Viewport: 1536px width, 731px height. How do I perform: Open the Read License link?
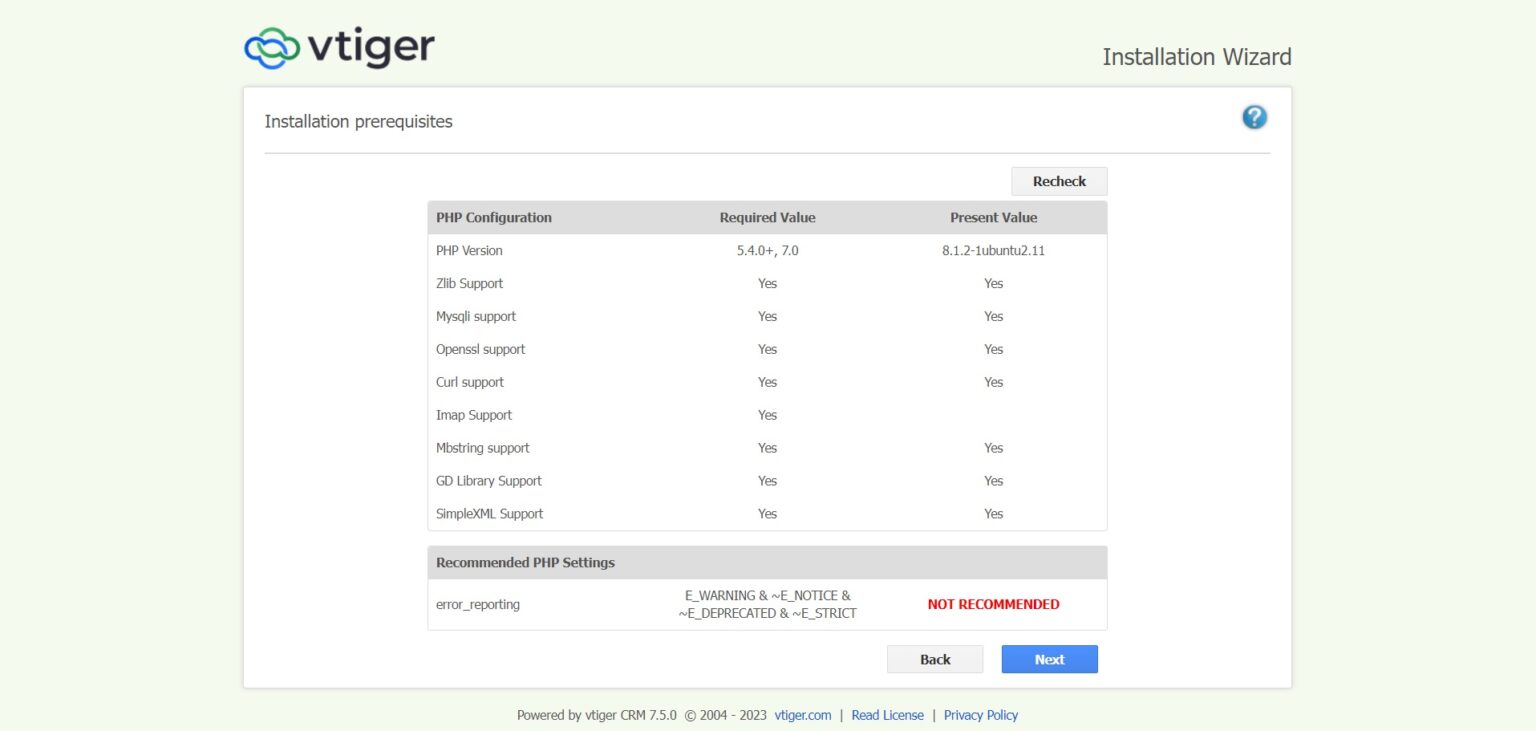[887, 715]
